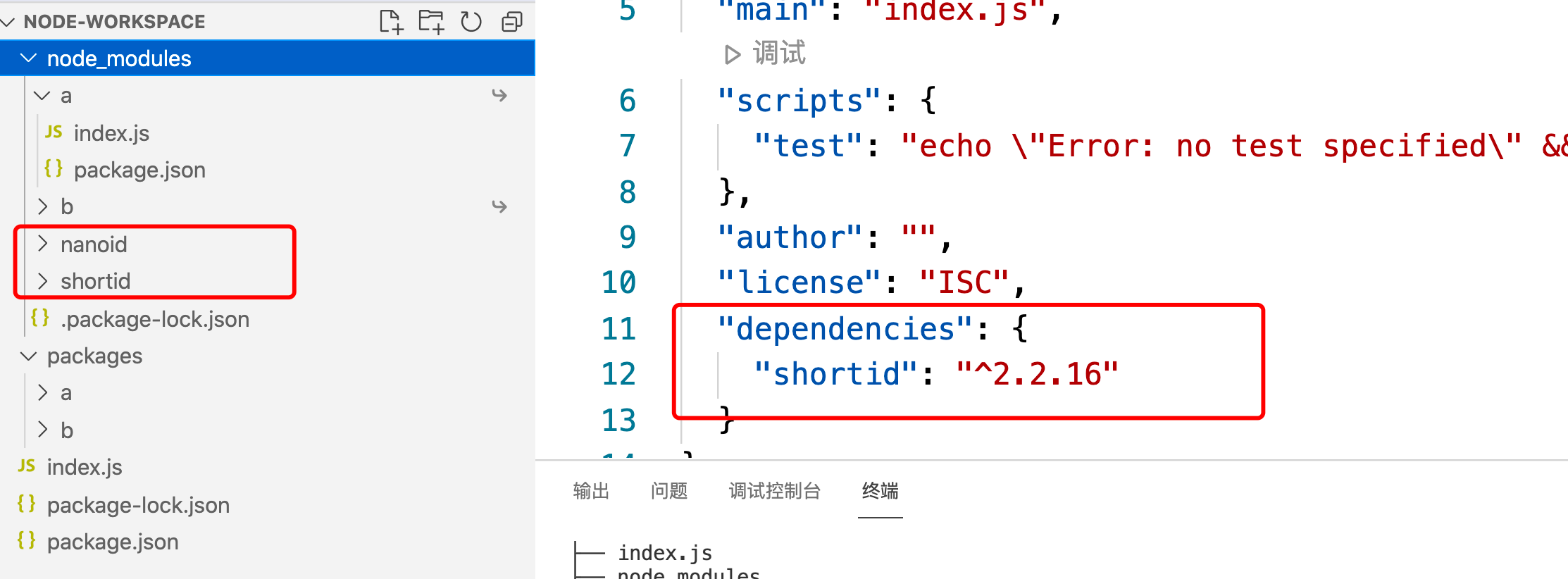The width and height of the screenshot is (1568, 579).
Task: Place cursor on "shortid" key in editor
Action: pos(836,374)
